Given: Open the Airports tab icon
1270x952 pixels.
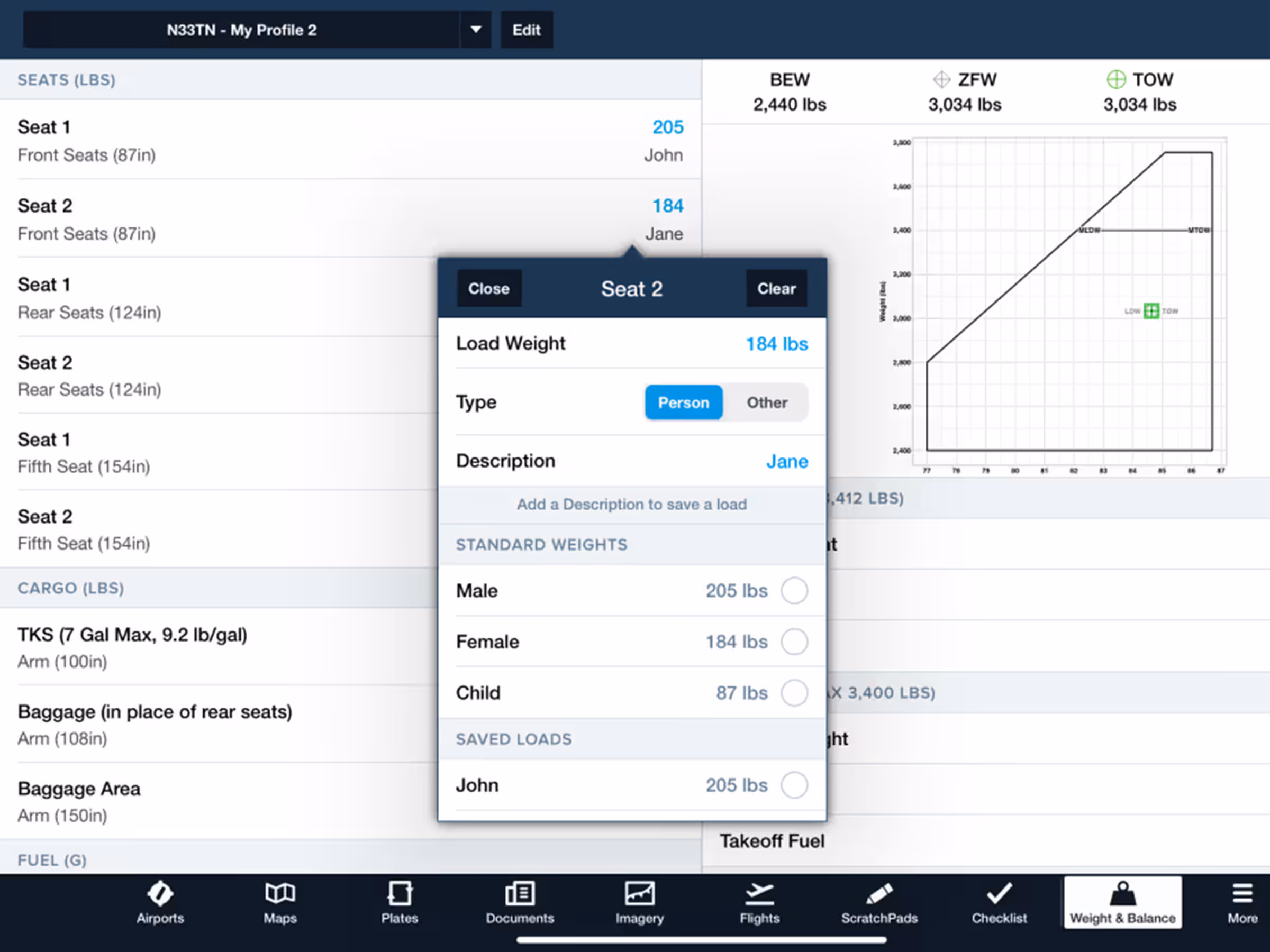Looking at the screenshot, I should pos(160,893).
